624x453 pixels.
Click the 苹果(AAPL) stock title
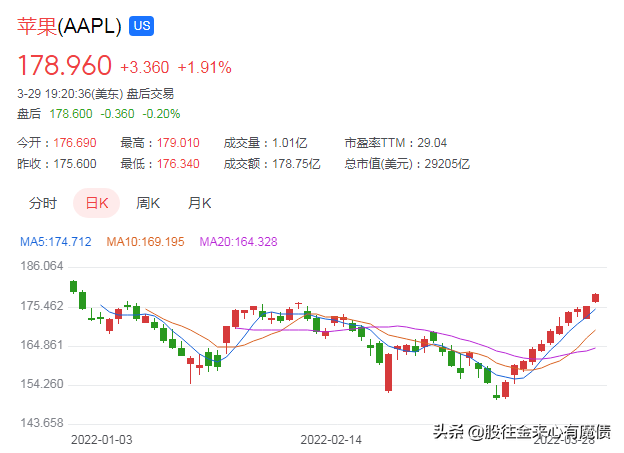[69, 26]
